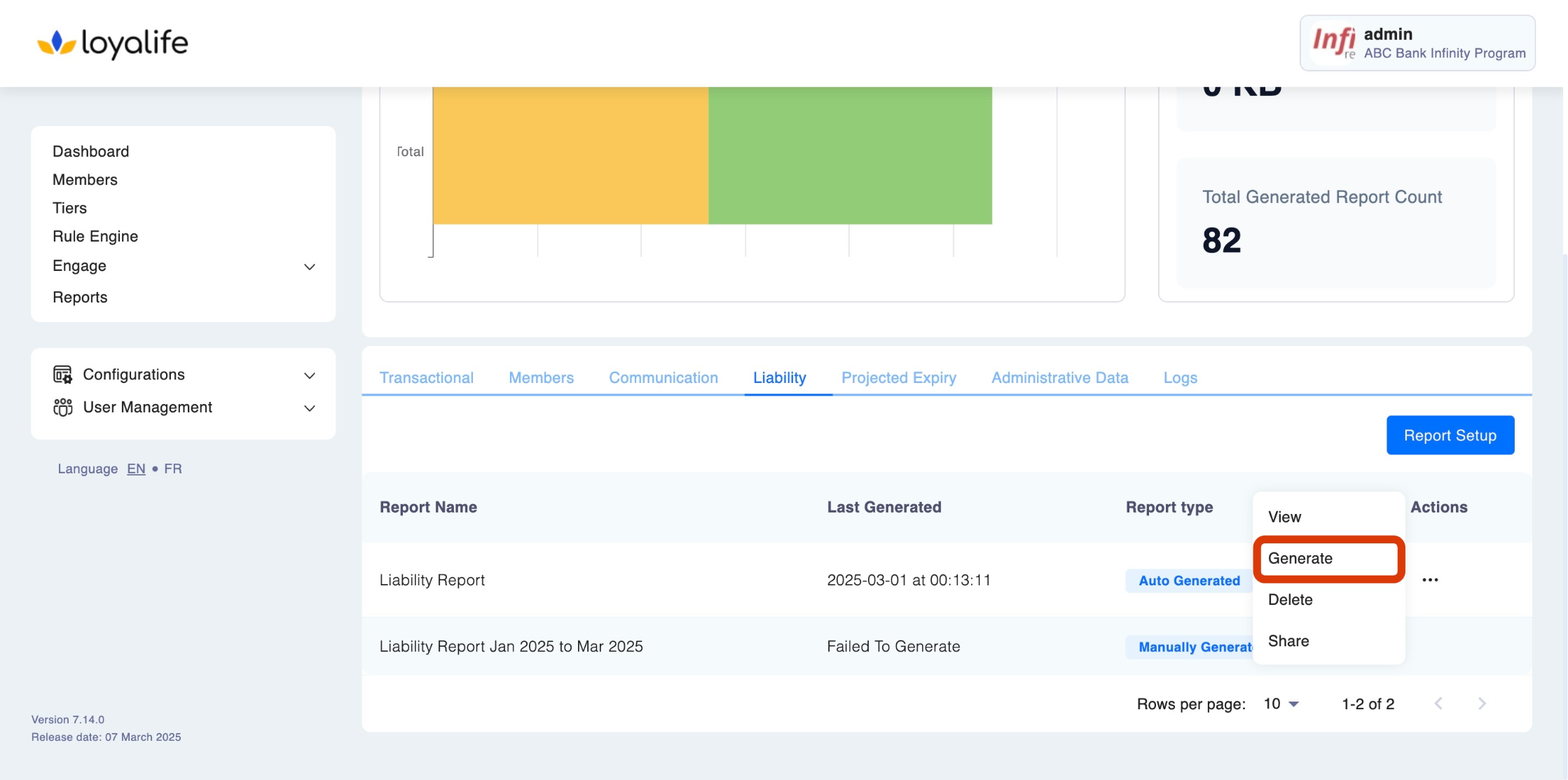
Task: Click the loyalife logo icon
Action: (56, 43)
